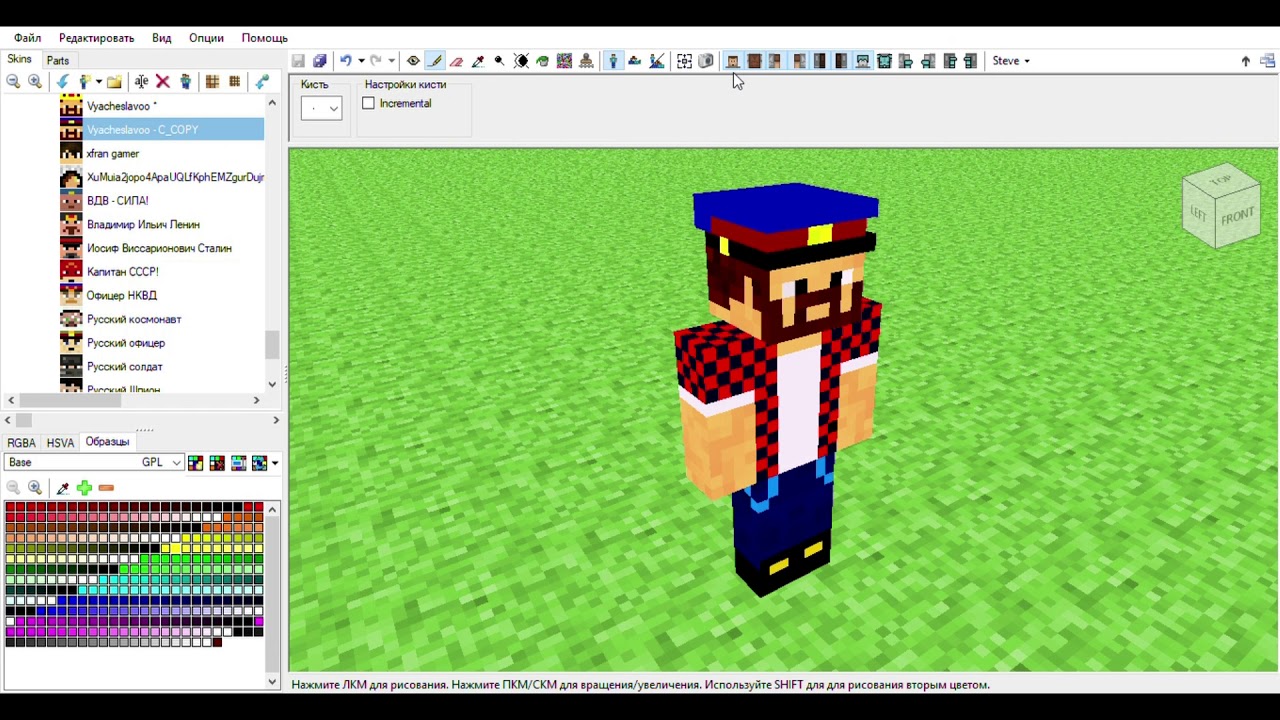Click the rename skin text icon

pos(141,82)
